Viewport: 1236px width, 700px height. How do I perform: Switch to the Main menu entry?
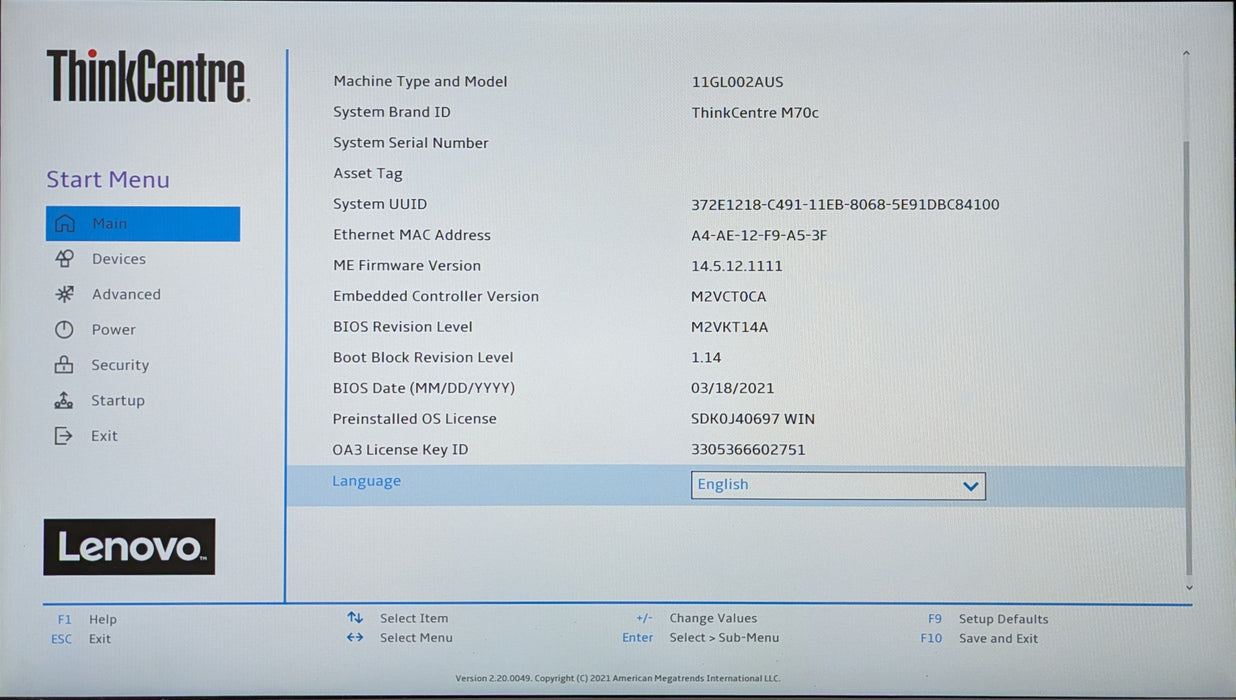click(x=143, y=224)
